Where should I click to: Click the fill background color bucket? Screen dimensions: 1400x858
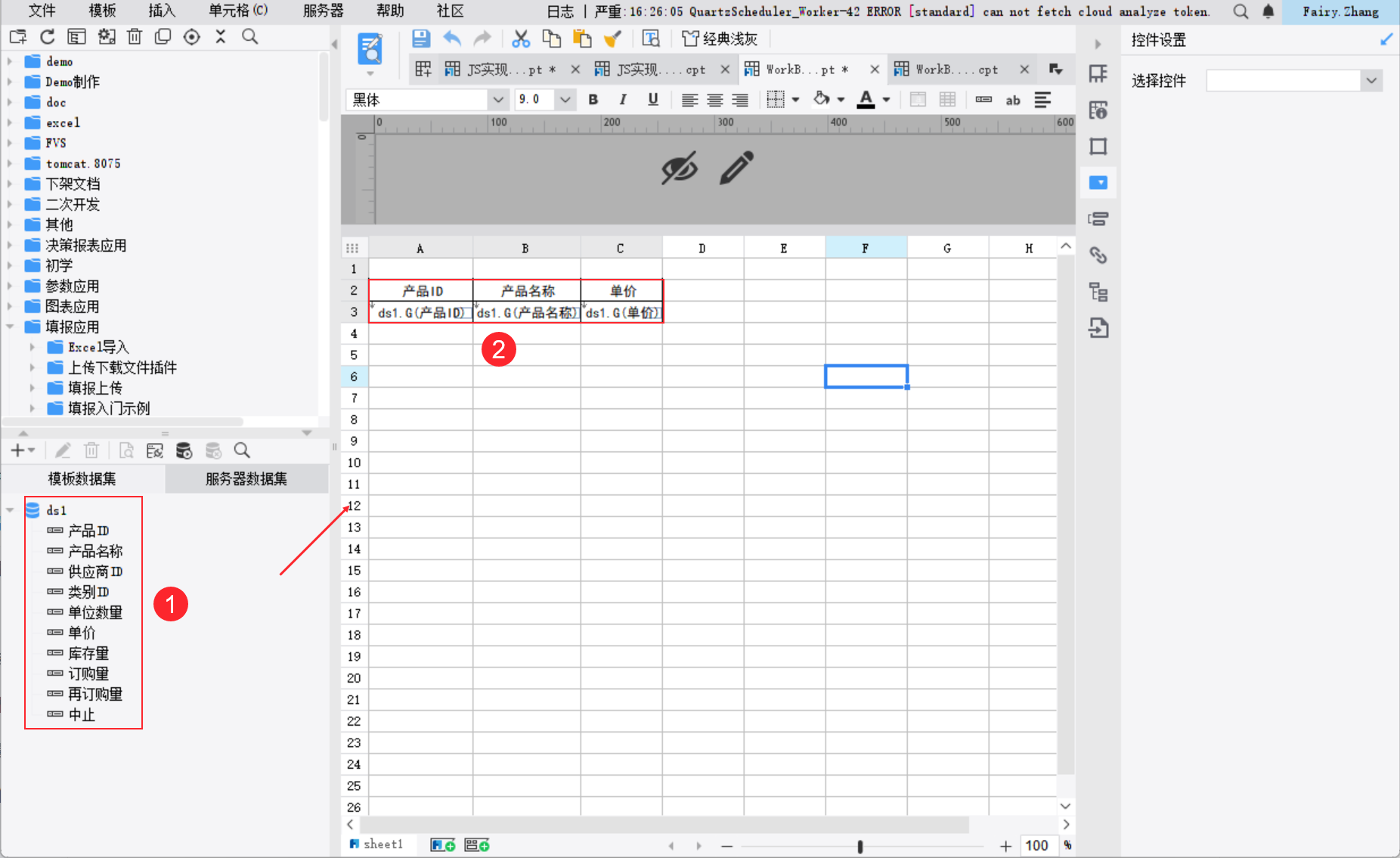click(x=822, y=99)
